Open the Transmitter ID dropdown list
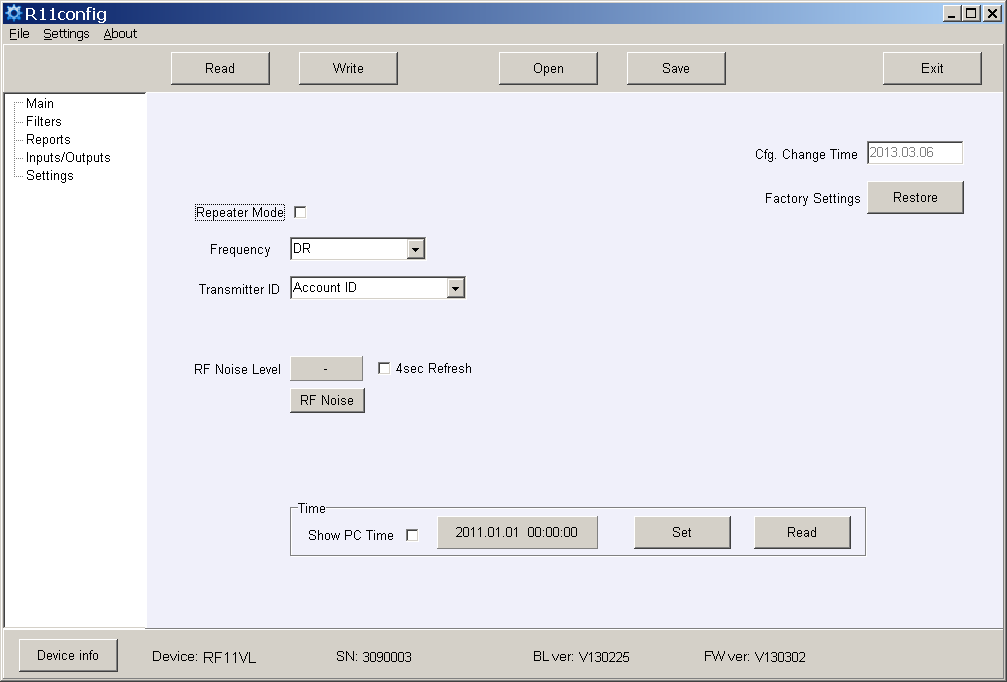 tap(455, 288)
